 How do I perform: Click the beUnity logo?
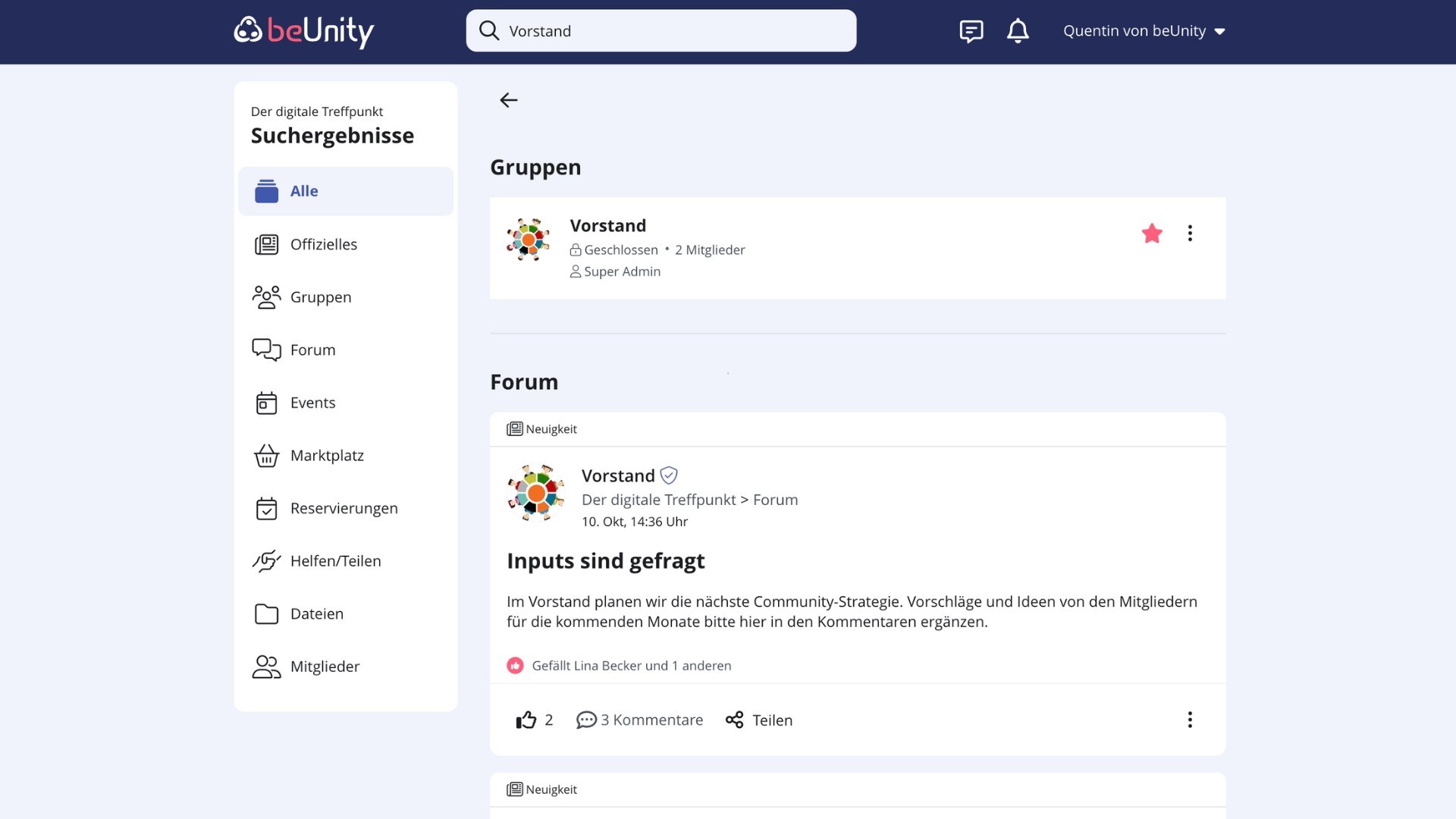303,32
